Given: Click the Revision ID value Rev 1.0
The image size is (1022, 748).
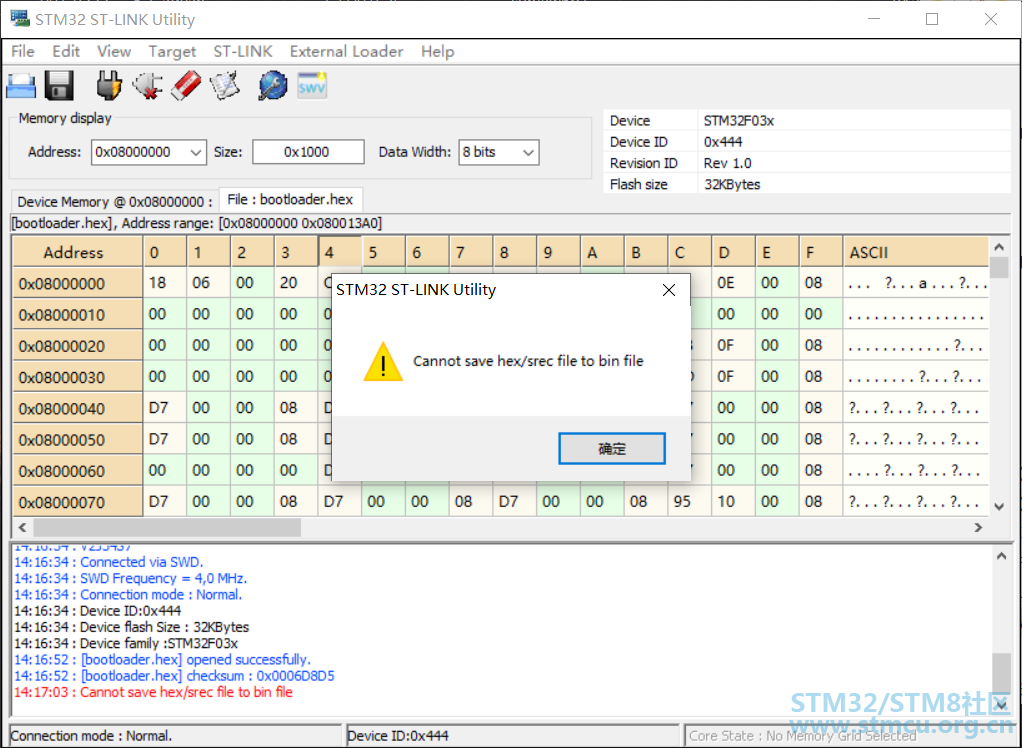Looking at the screenshot, I should pos(727,163).
